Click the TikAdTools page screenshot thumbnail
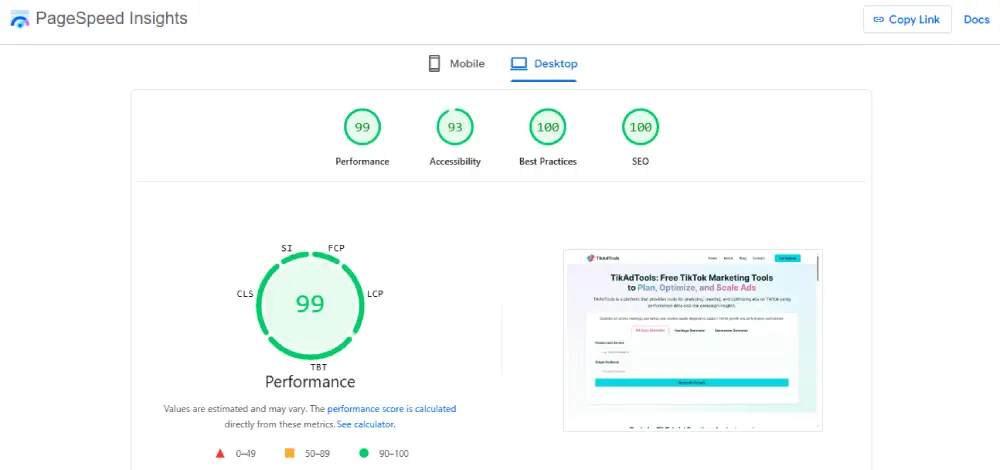The image size is (1000, 470). pos(693,340)
